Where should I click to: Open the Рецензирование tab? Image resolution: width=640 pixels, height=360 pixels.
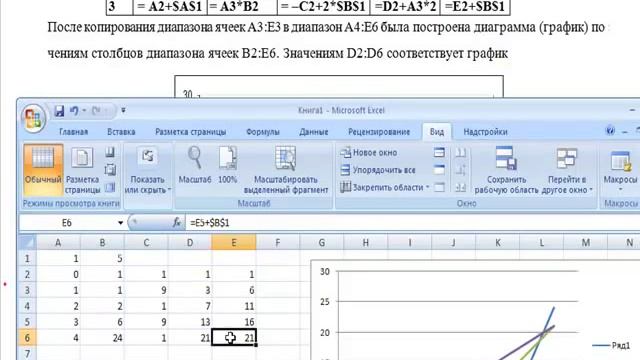379,132
